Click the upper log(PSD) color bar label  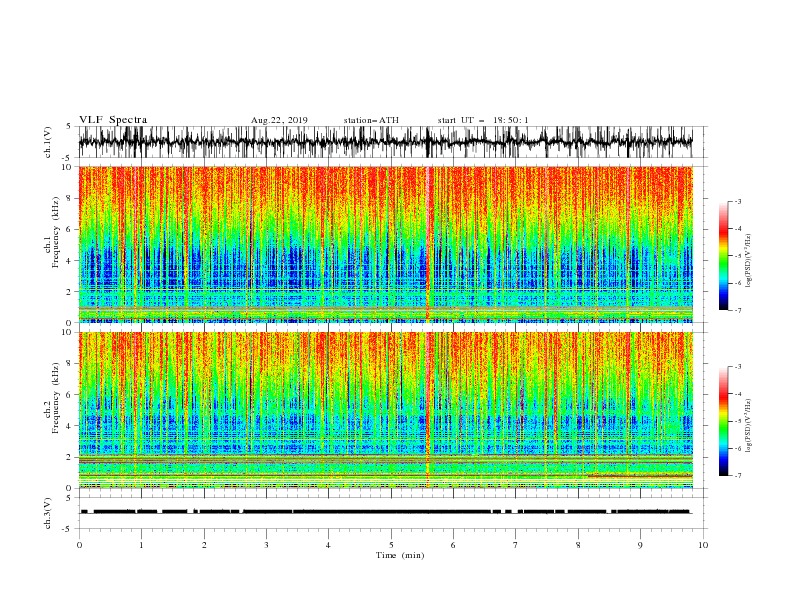pos(748,261)
